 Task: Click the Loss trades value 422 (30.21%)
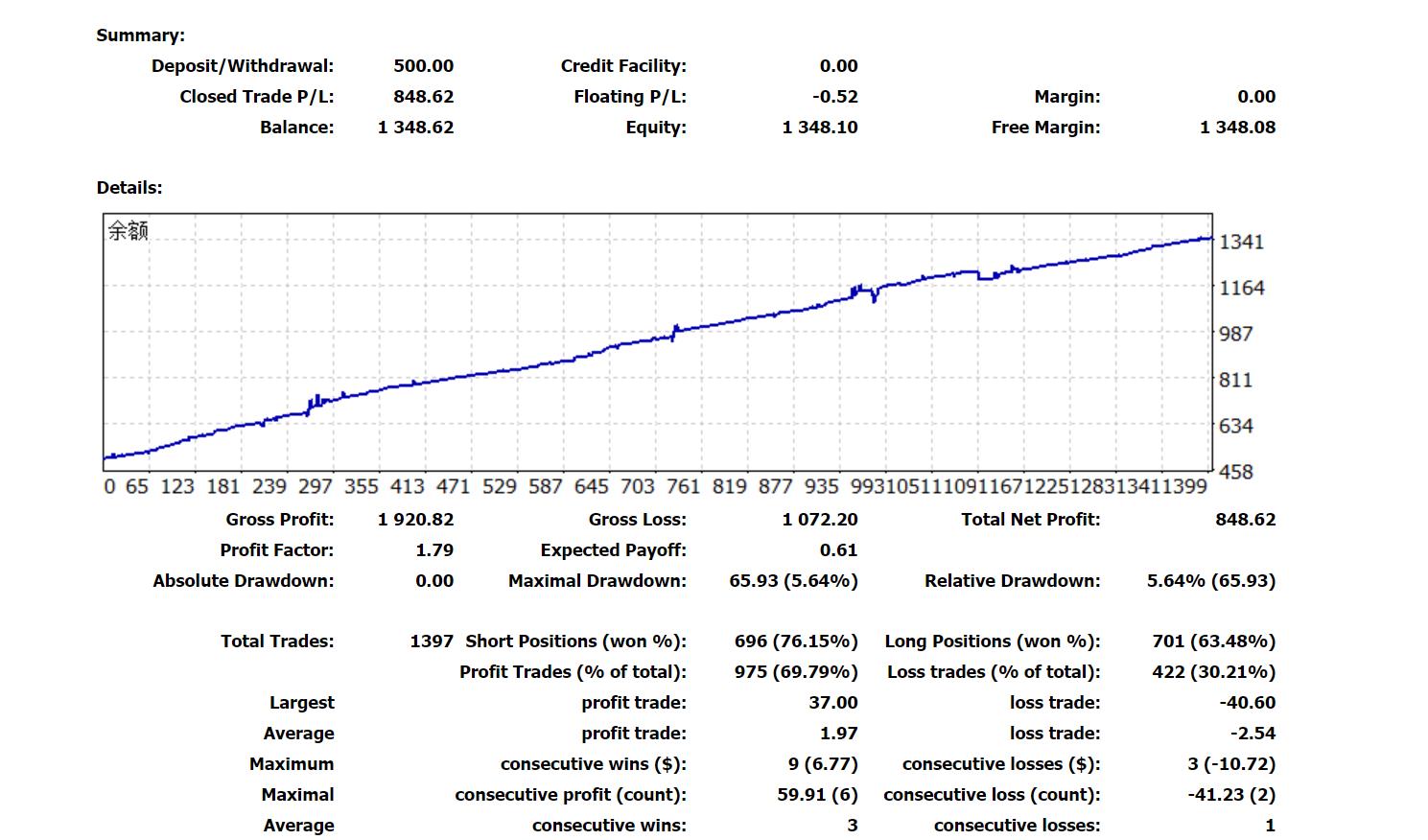[x=1214, y=672]
